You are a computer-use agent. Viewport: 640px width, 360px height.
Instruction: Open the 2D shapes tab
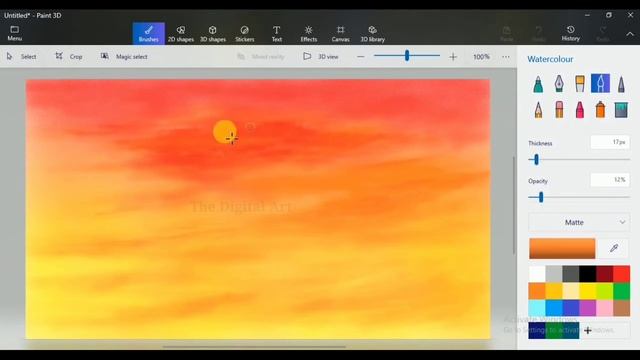(181, 33)
